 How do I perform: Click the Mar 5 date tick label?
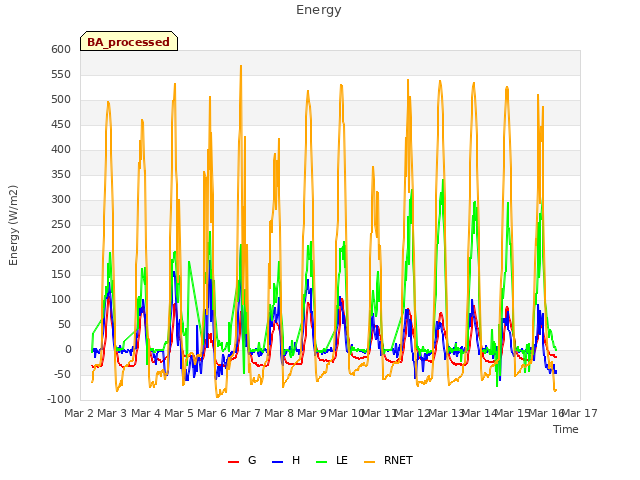pyautogui.click(x=179, y=413)
